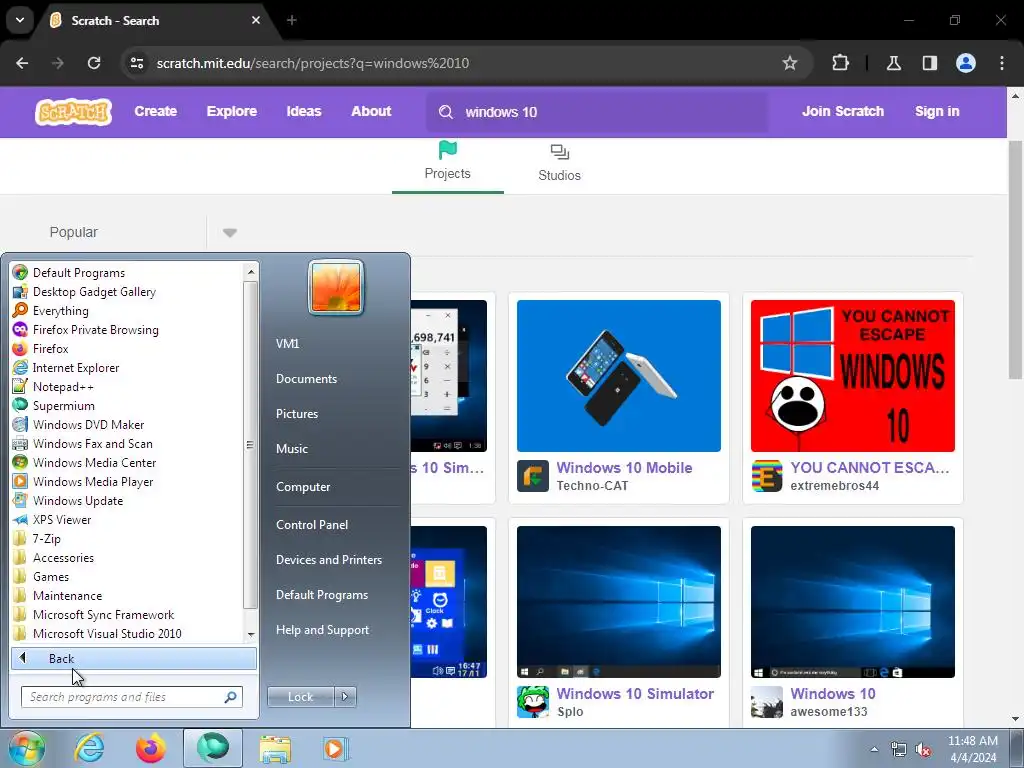Open Default Programs in All Programs list
The image size is (1024, 768).
[78, 273]
